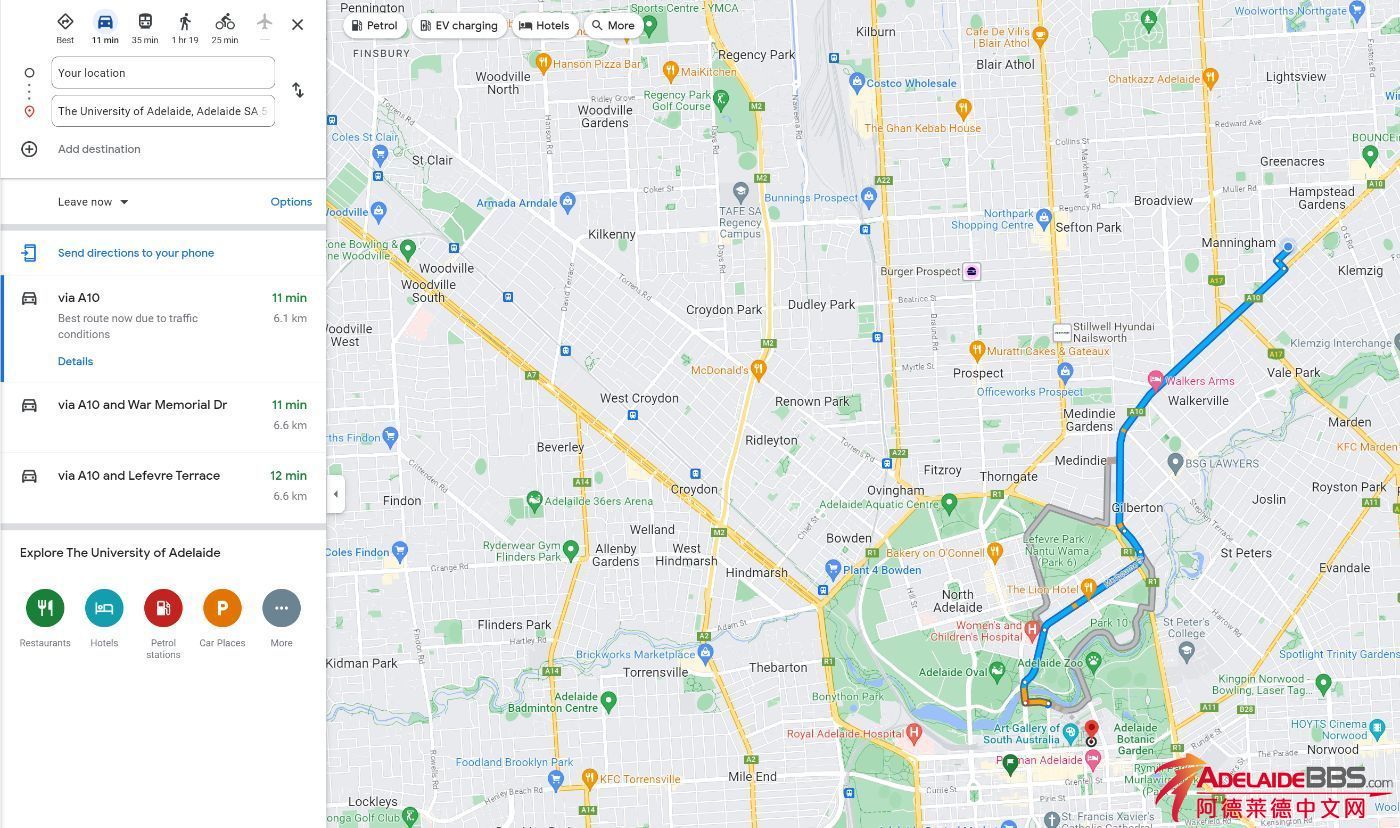This screenshot has width=1400, height=828.
Task: Open route Options link
Action: point(291,202)
